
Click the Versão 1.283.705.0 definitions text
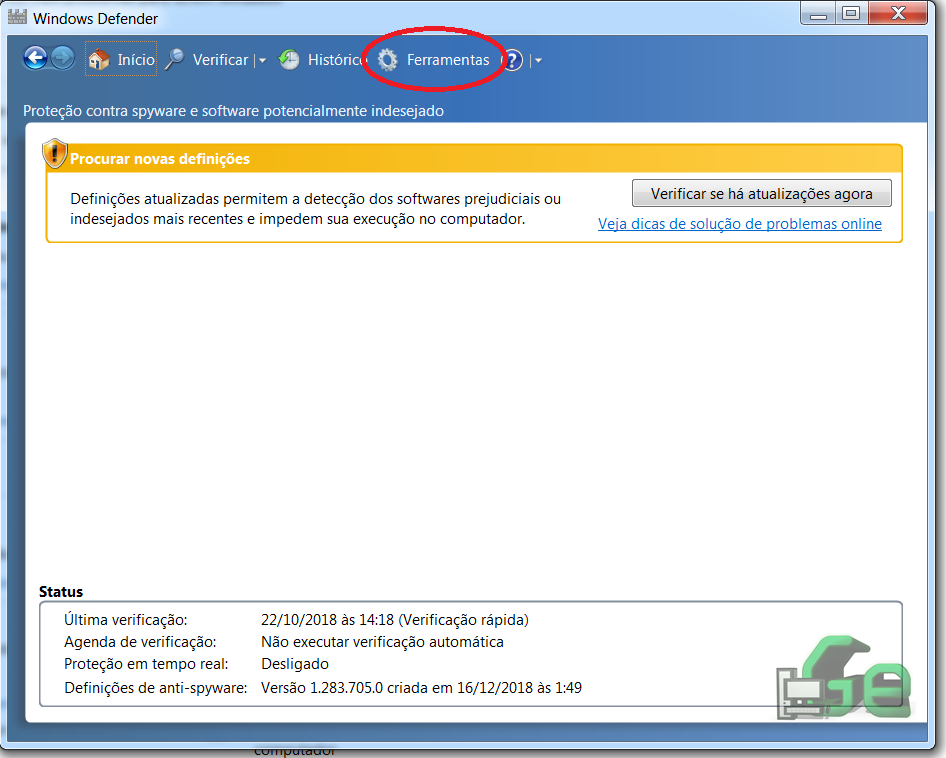pyautogui.click(x=421, y=687)
